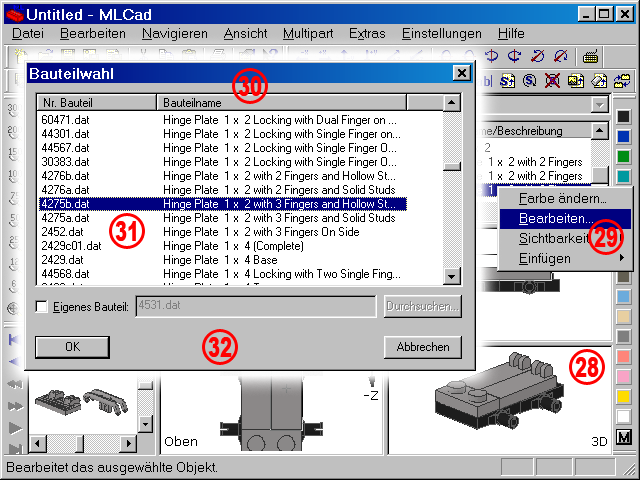
Task: Select row 2429.dat Hinge Plate 1 x 4 Base
Action: (223, 260)
